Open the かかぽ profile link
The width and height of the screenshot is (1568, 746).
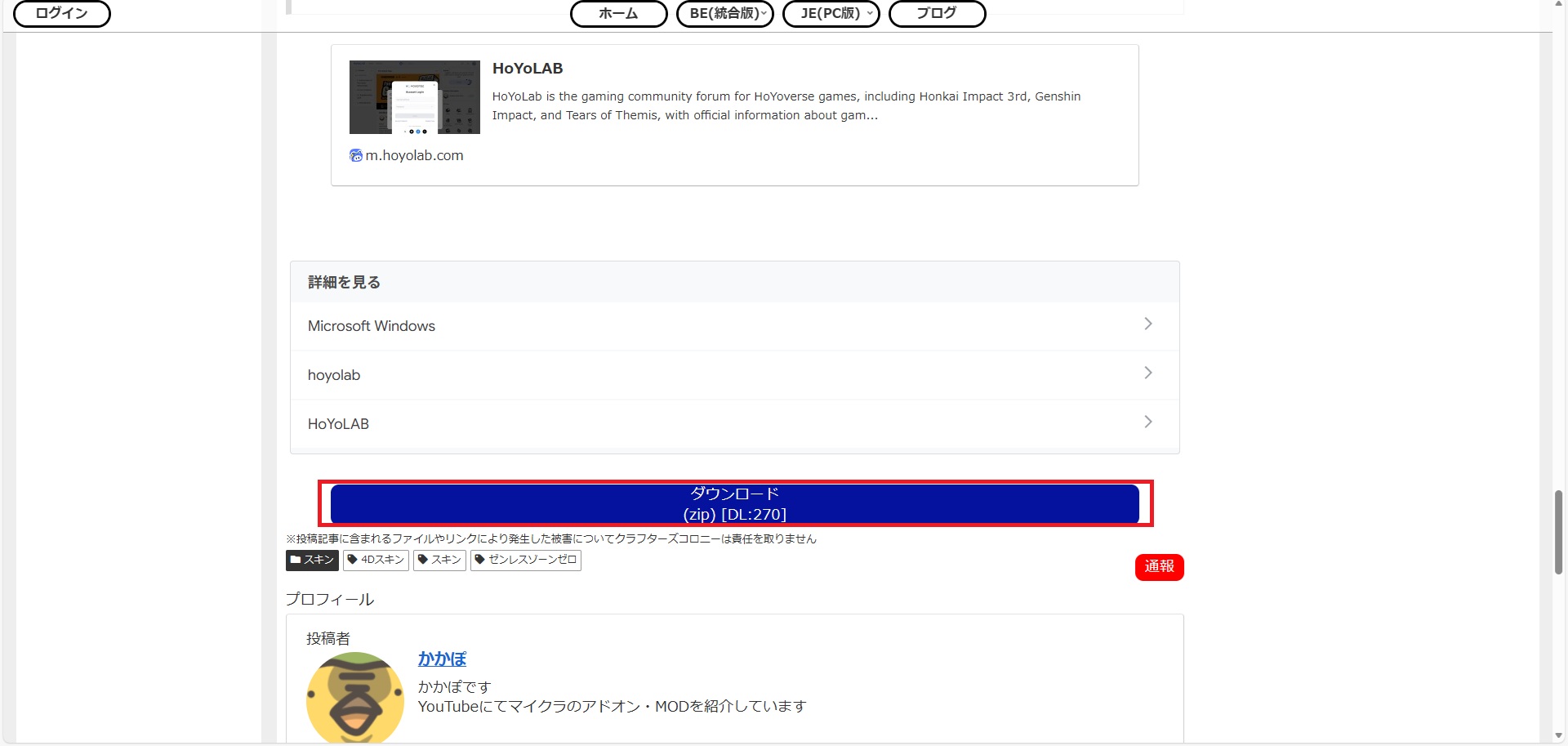pyautogui.click(x=442, y=659)
